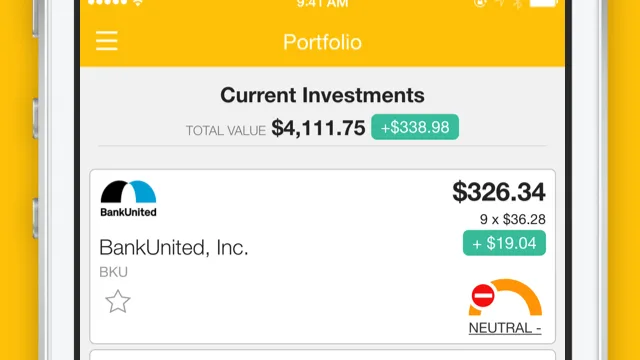Viewport: 640px width, 360px height.
Task: Tap the BKU ticker symbol
Action: click(x=113, y=272)
